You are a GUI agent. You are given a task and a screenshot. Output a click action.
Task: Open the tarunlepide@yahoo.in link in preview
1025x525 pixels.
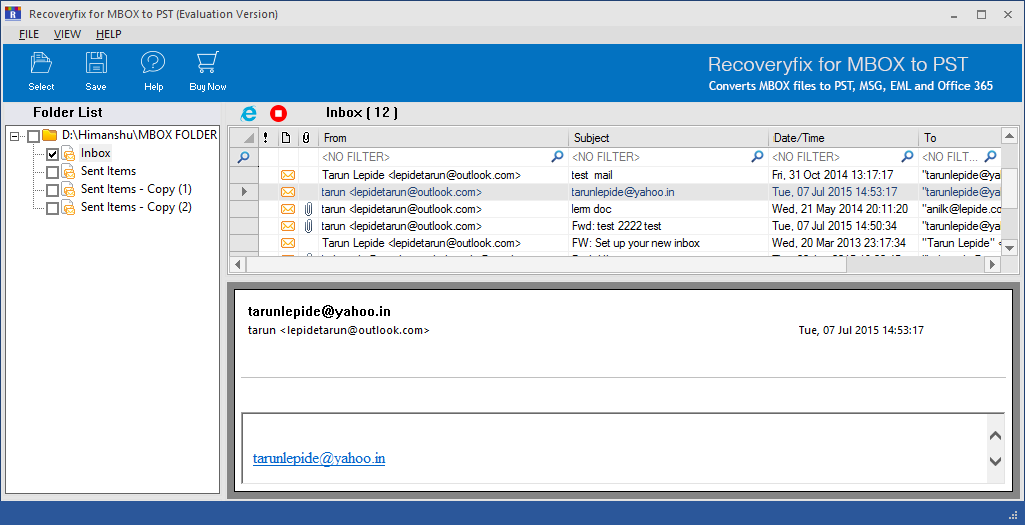(319, 458)
